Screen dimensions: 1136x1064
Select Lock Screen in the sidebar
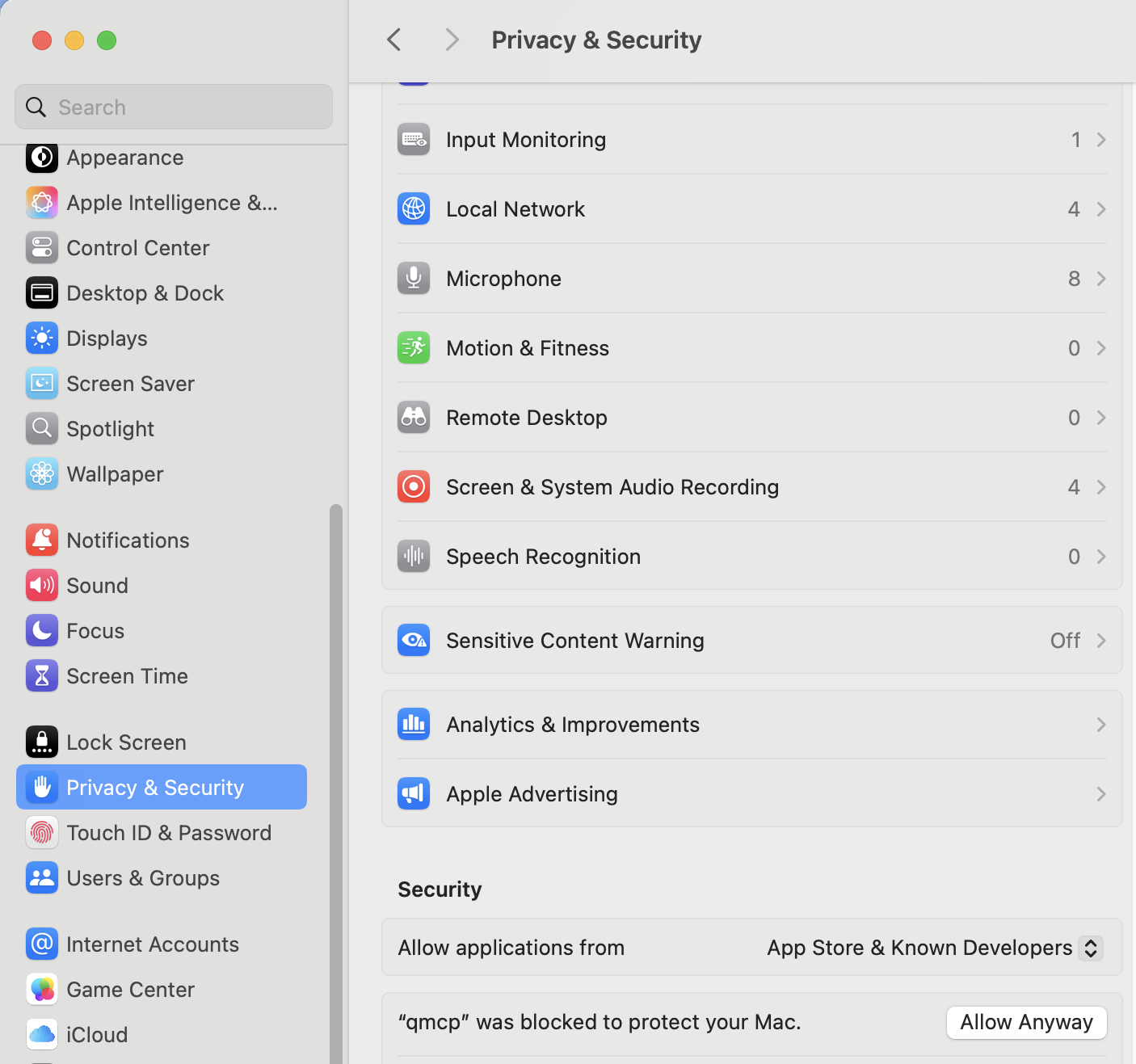126,742
